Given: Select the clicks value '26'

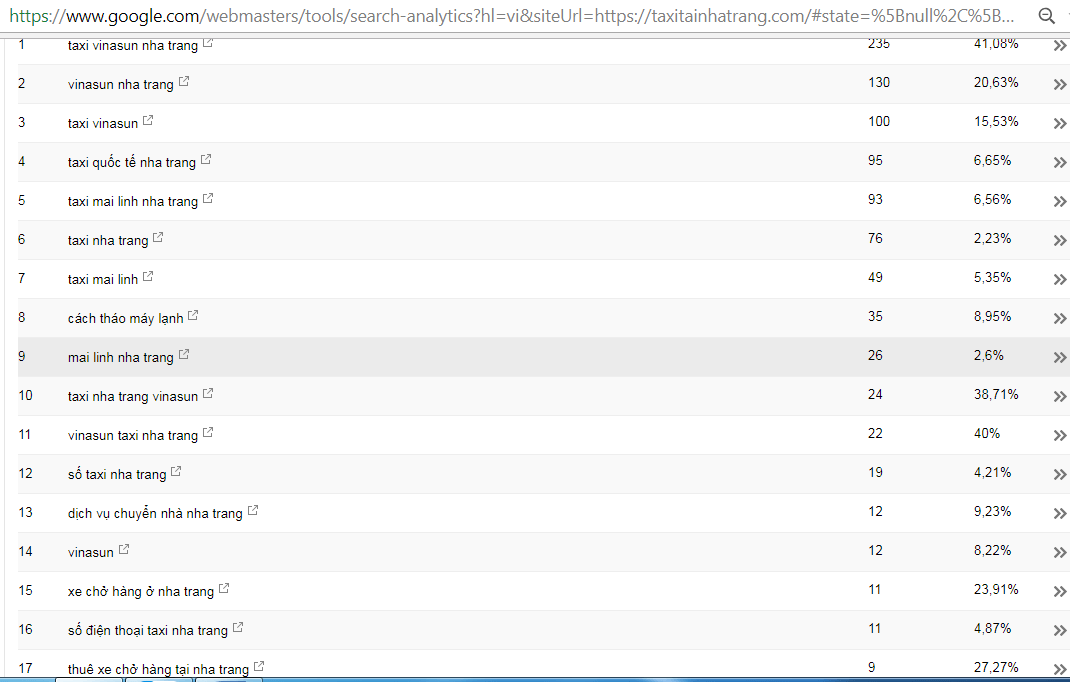Looking at the screenshot, I should [x=876, y=355].
